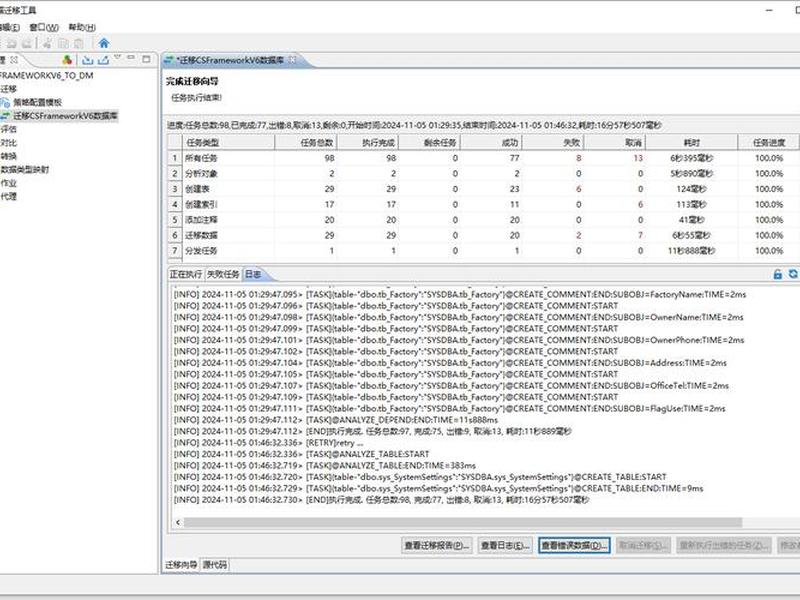Select the 分析对象 row in task table
Screen dimensions: 800x600
pos(483,173)
